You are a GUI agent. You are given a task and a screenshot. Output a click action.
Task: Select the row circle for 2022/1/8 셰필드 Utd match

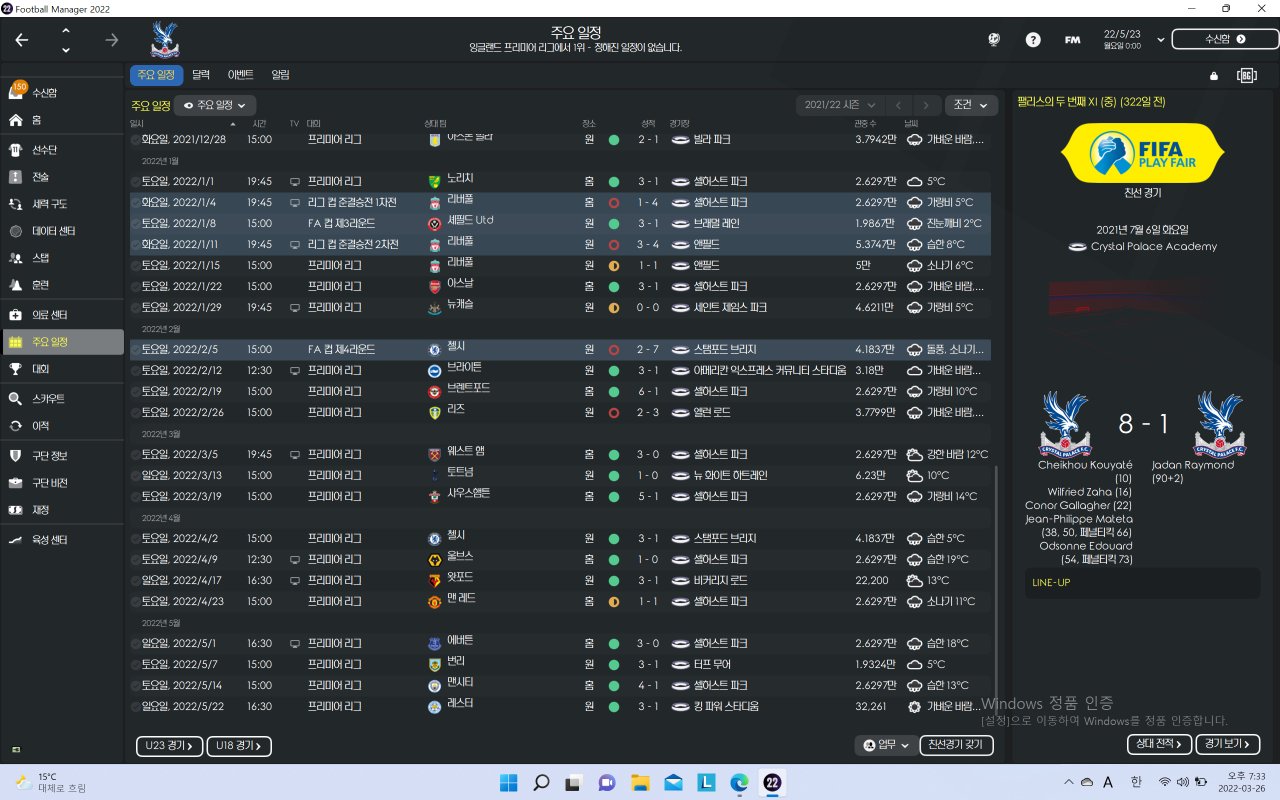pyautogui.click(x=135, y=224)
